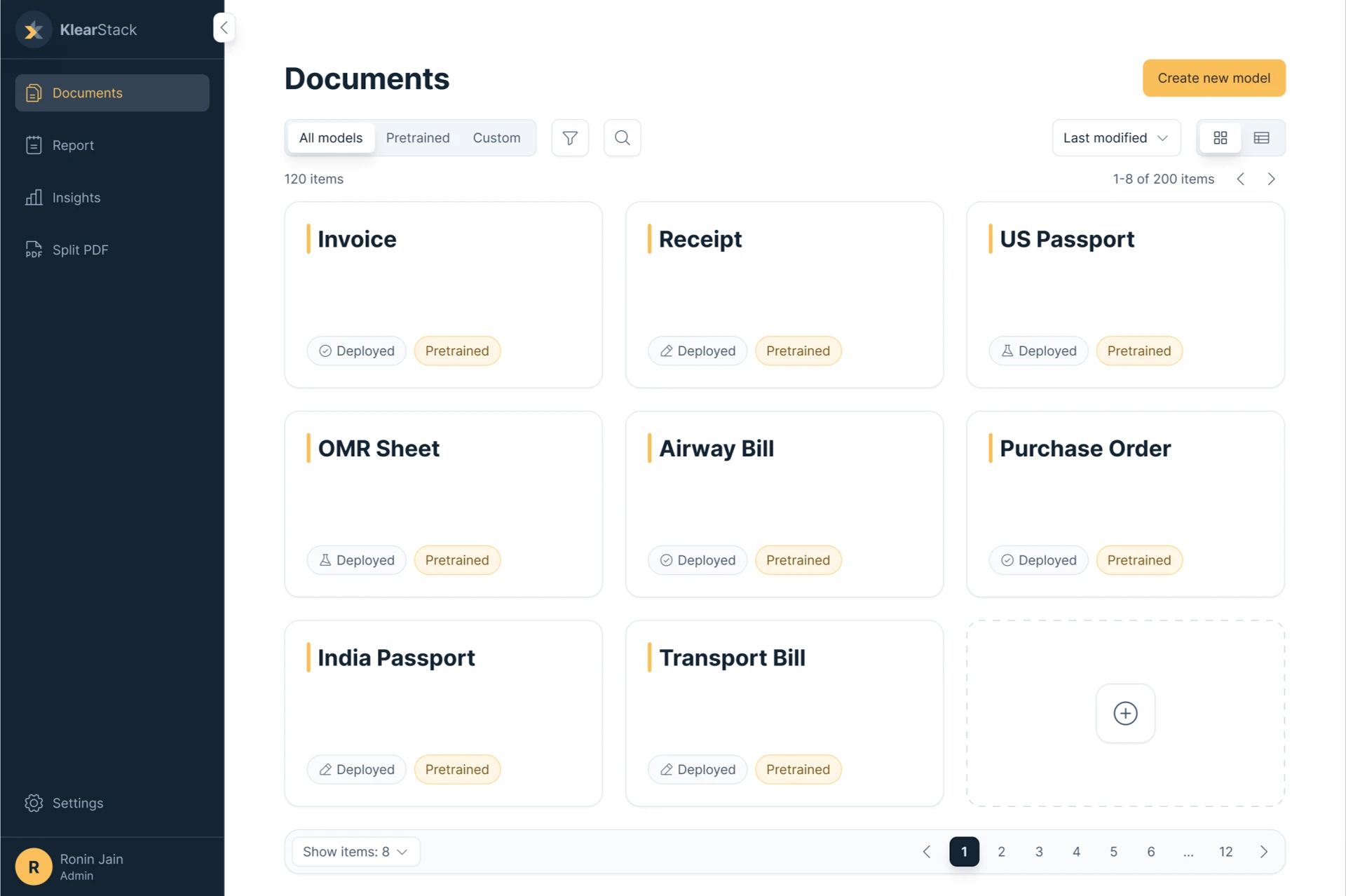Open the Report section in sidebar
This screenshot has width=1346, height=896.
coord(73,145)
